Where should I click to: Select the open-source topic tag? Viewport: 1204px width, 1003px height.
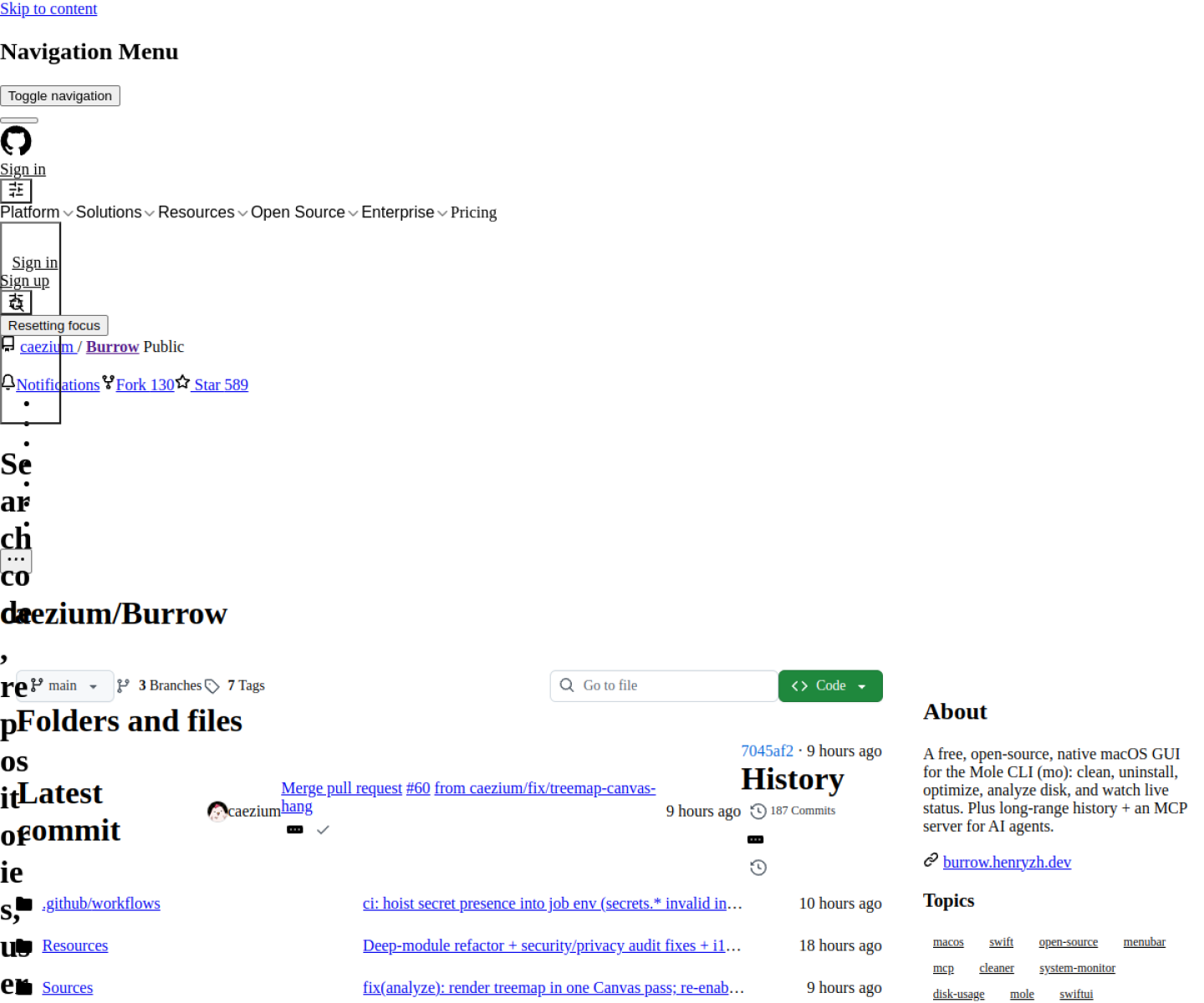point(1068,943)
